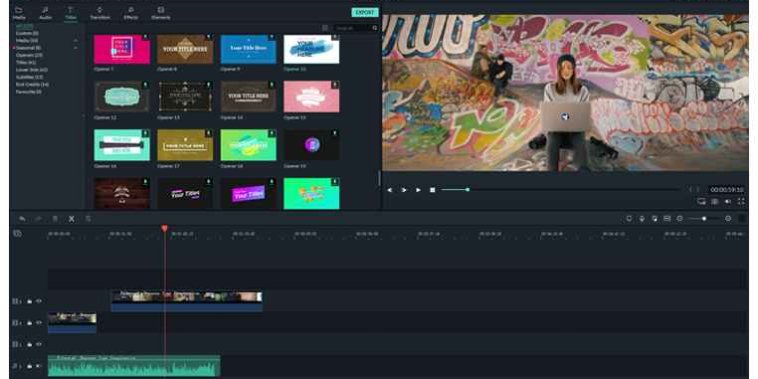Toggle the lock on the second video track
The height and width of the screenshot is (379, 758).
[29, 323]
